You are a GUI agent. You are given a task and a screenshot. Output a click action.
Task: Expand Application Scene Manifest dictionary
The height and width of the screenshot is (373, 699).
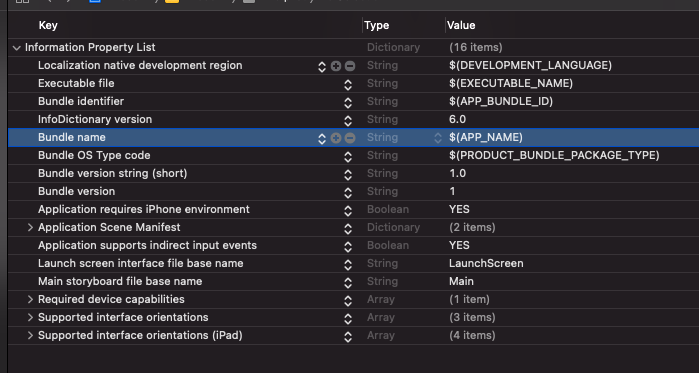30,227
